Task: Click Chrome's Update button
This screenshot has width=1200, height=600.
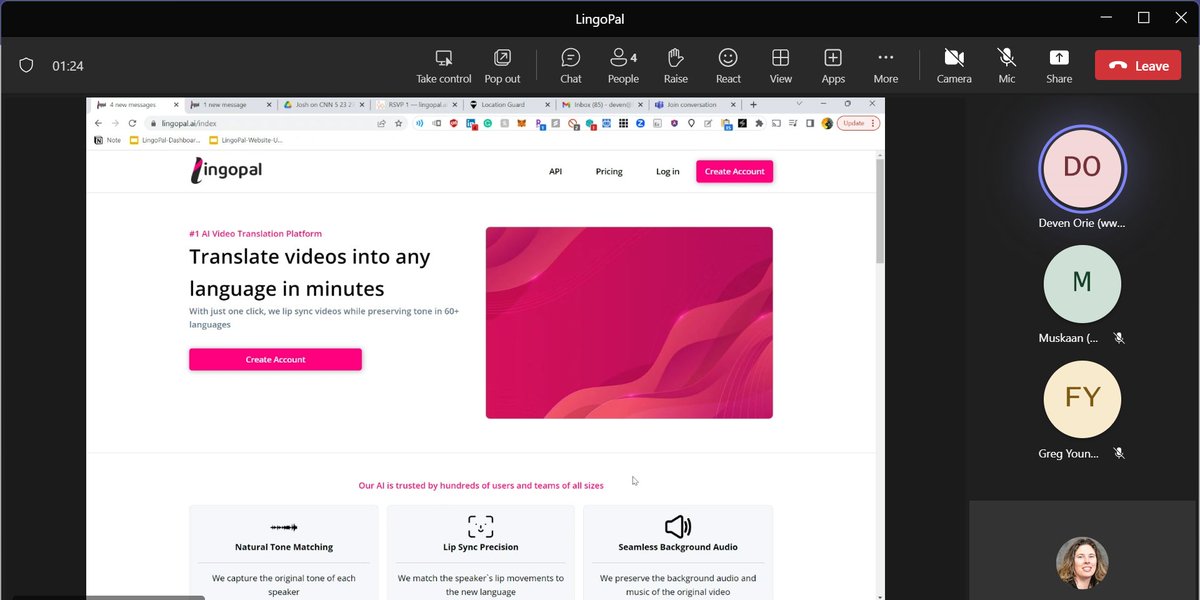Action: click(x=859, y=123)
